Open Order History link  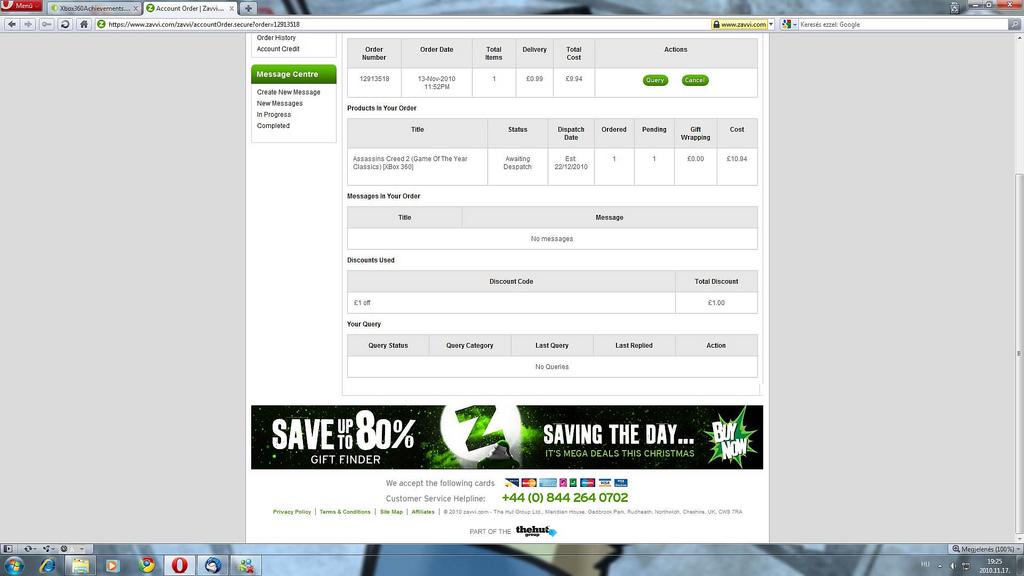276,38
